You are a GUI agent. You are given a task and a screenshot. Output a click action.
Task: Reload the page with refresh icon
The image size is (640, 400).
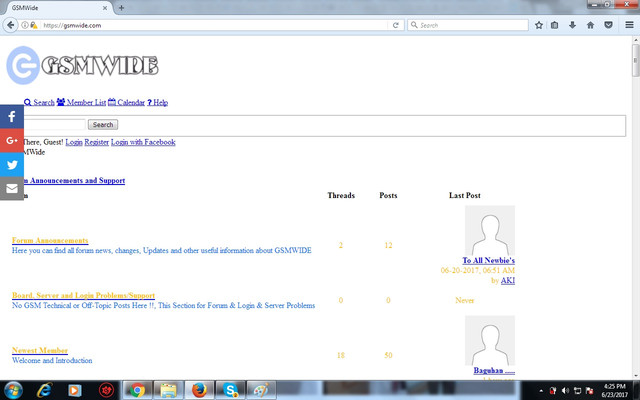(395, 25)
